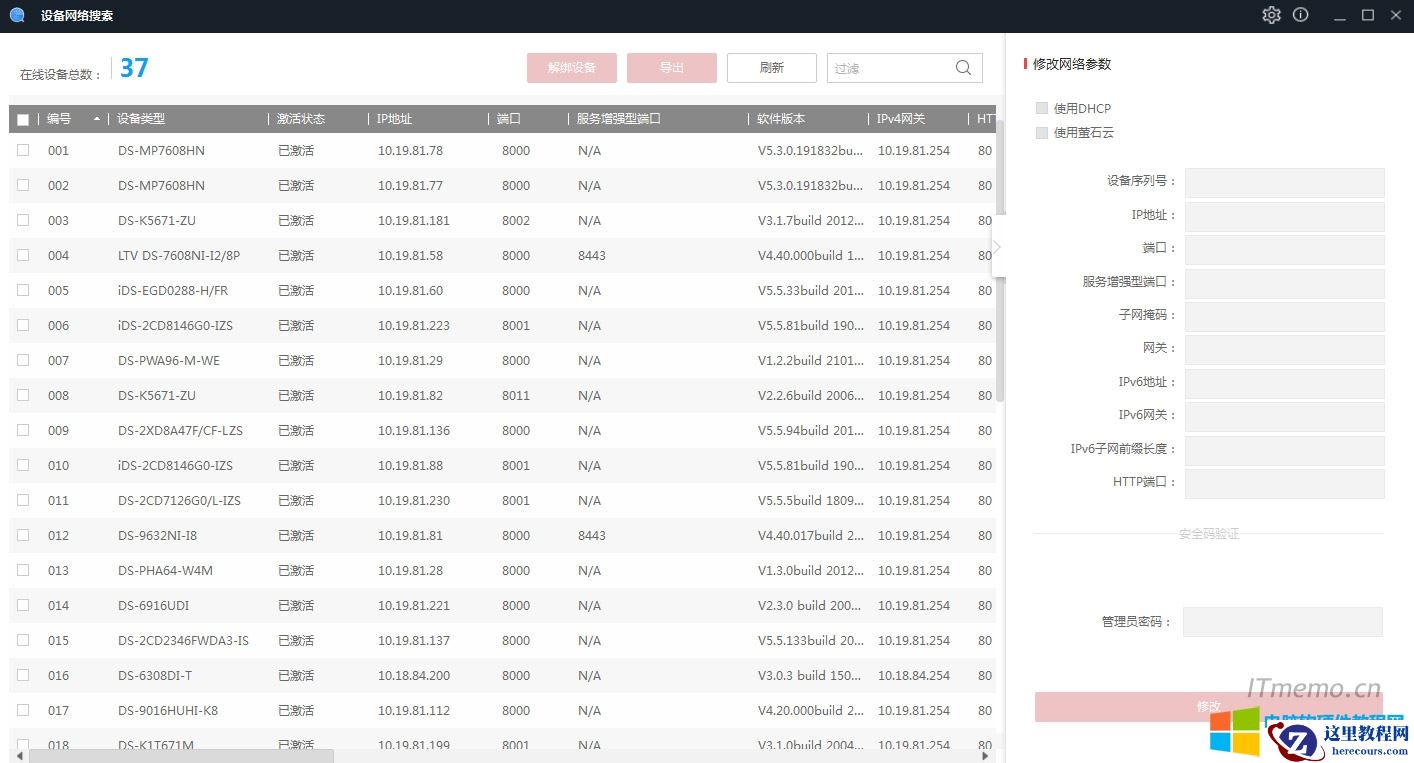Click the 管理员密码 input field
The width and height of the screenshot is (1414, 763).
tap(1282, 622)
